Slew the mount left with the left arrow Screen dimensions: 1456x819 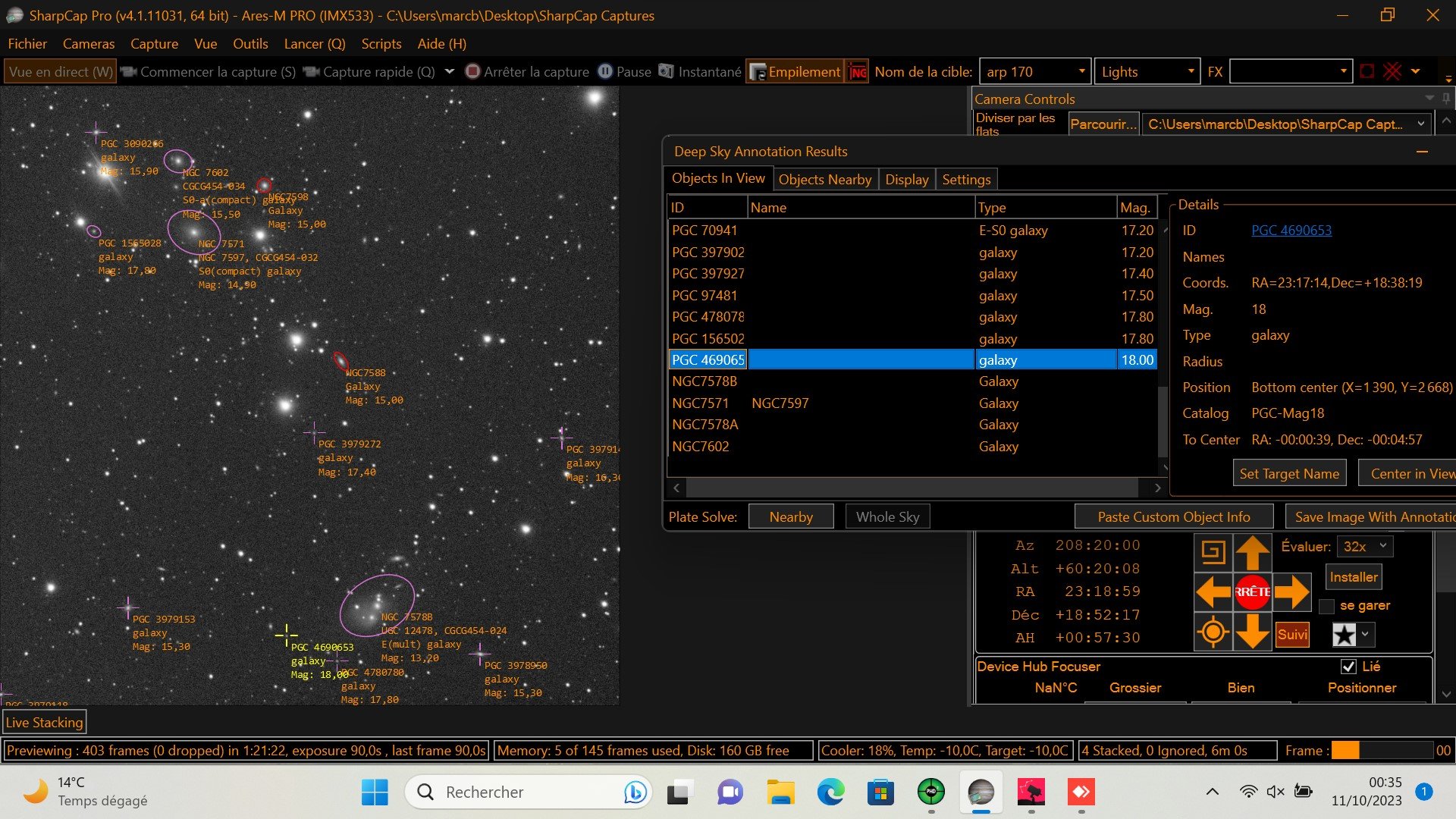coord(1213,591)
